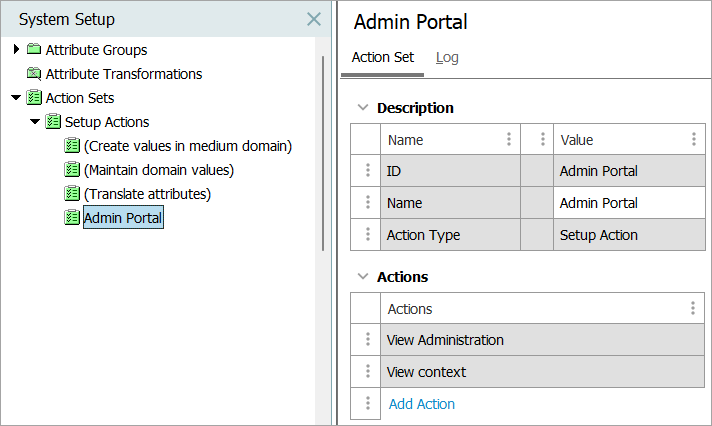Expand the Attribute Groups tree node
The image size is (712, 426).
click(x=16, y=50)
